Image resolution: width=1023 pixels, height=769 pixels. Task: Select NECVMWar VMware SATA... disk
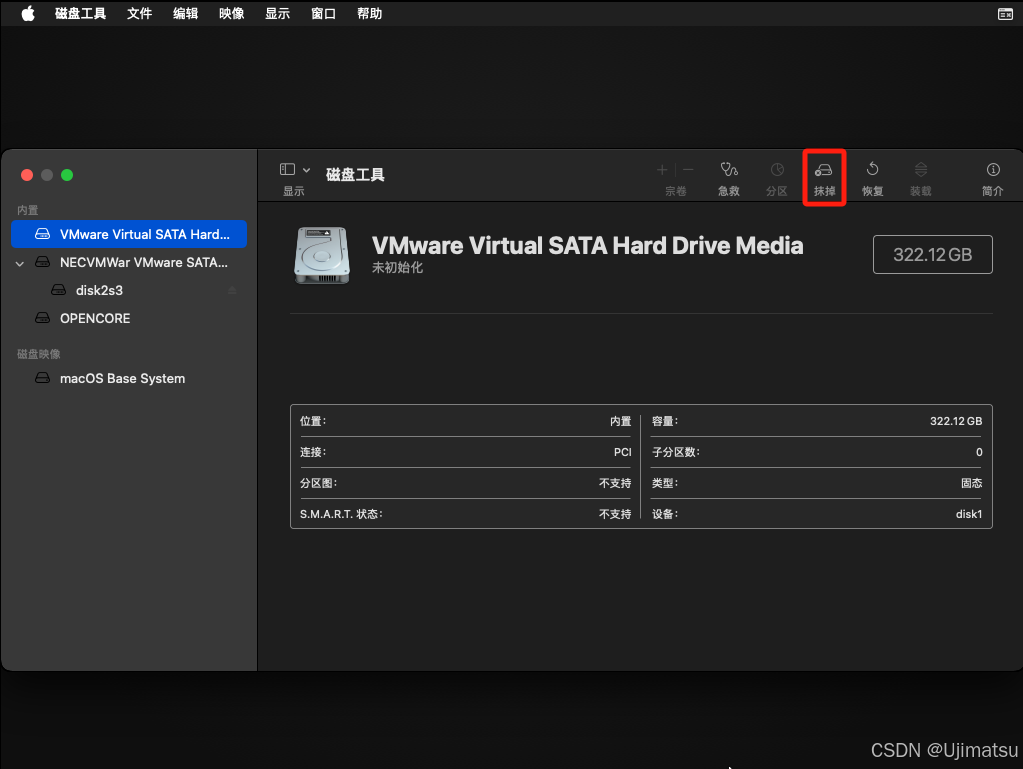[129, 262]
